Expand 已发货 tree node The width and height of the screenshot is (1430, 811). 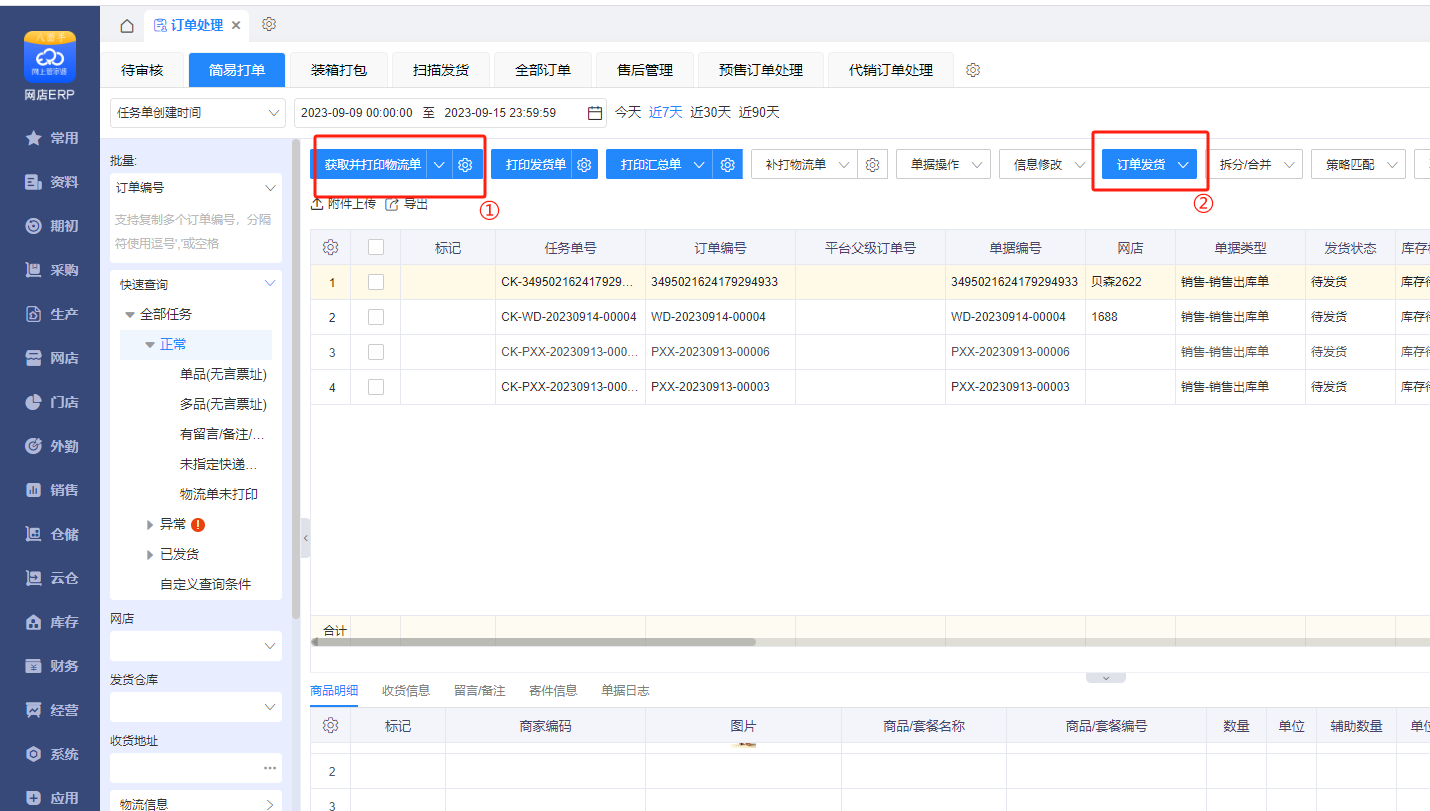tap(150, 554)
